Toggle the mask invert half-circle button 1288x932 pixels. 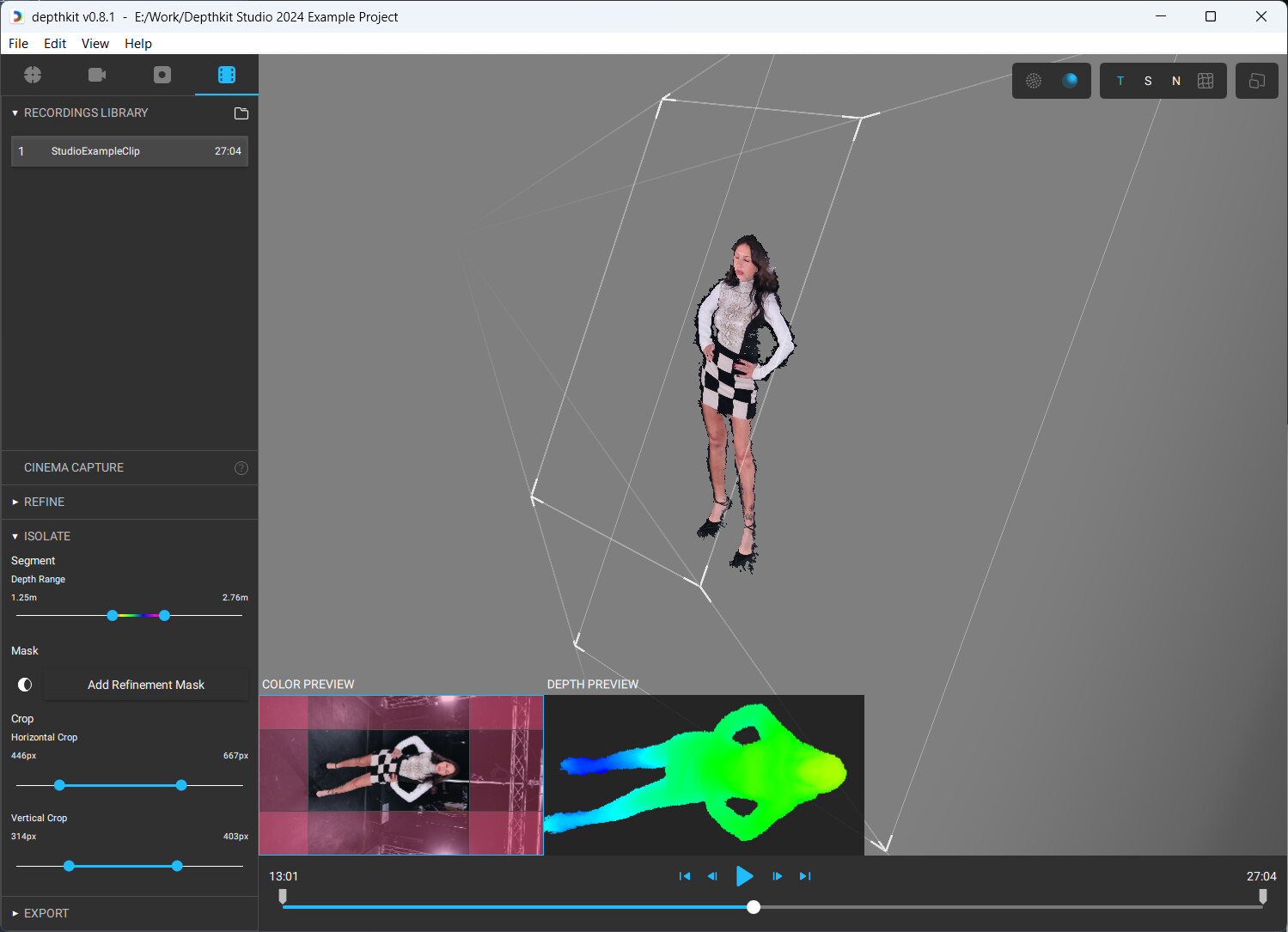click(25, 685)
